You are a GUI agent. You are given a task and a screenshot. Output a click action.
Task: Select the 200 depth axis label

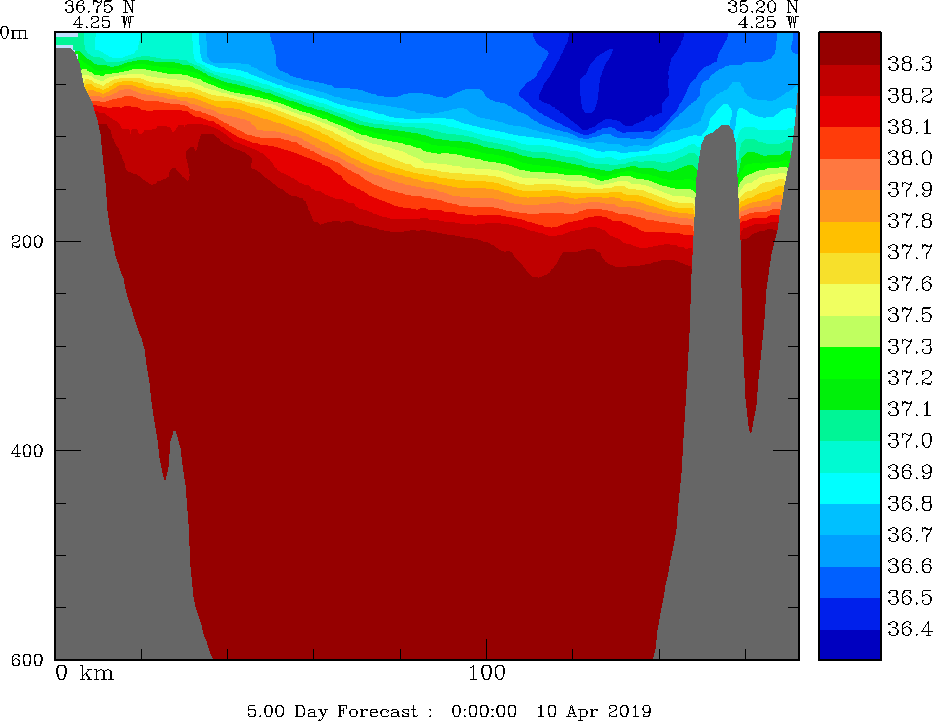point(27,242)
